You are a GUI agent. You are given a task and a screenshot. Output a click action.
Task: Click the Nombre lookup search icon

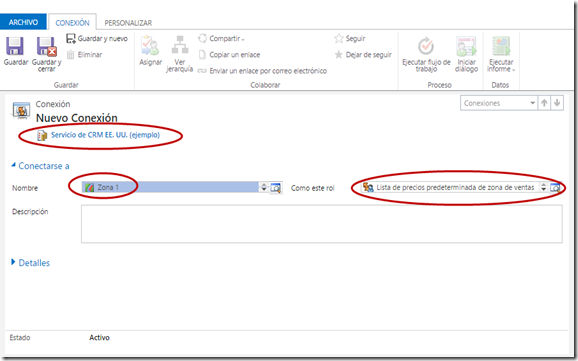275,188
